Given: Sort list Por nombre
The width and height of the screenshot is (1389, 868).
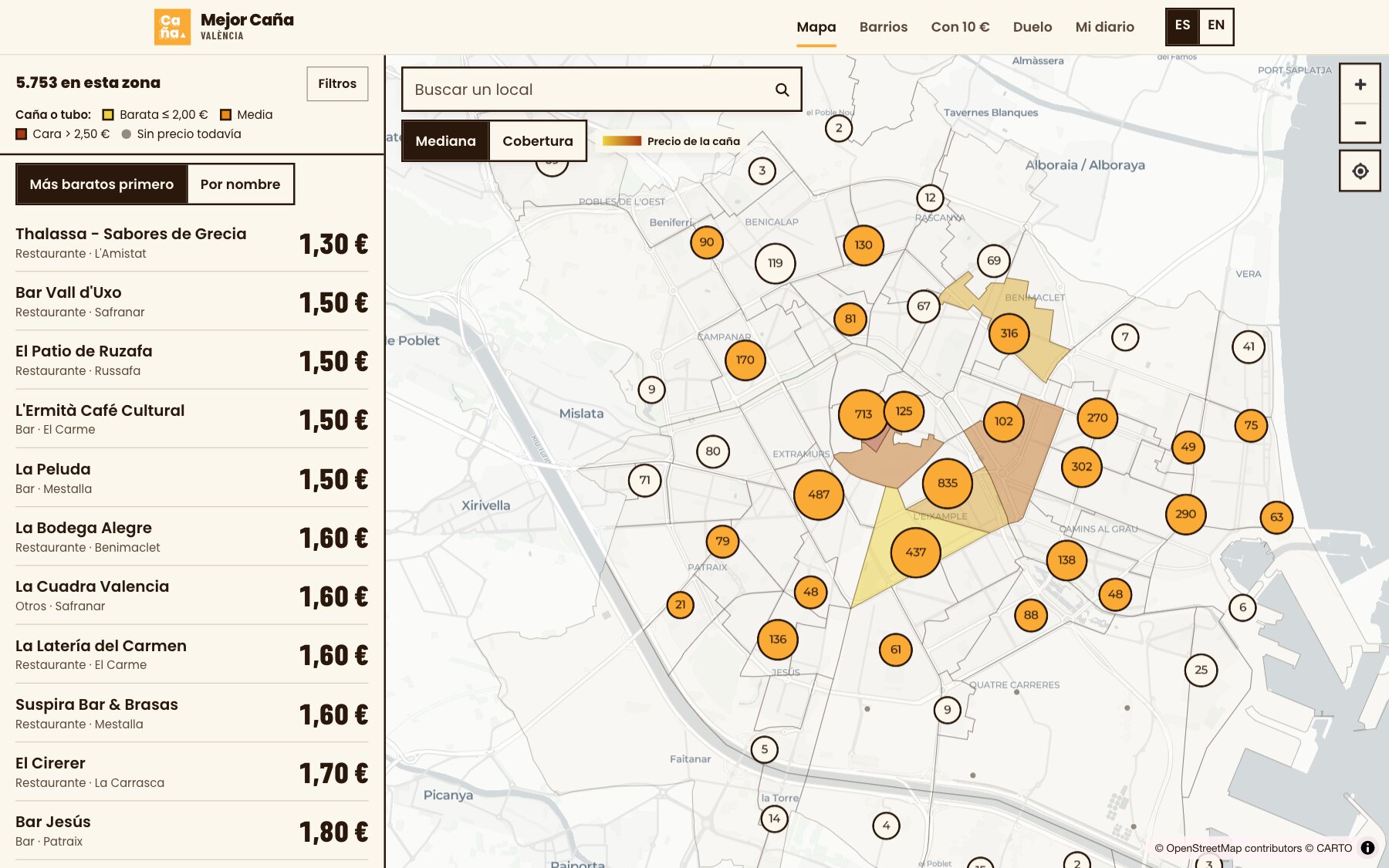Looking at the screenshot, I should pyautogui.click(x=240, y=184).
